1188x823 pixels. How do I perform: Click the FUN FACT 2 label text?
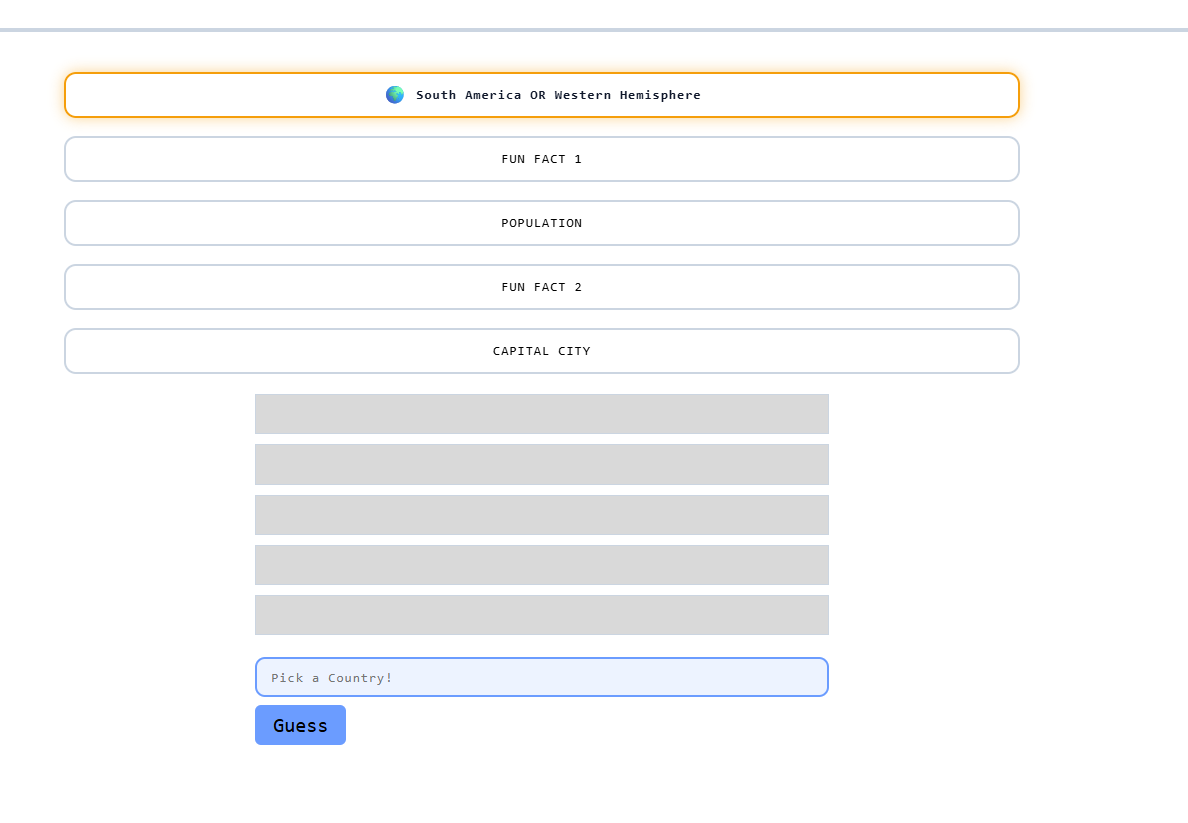(x=541, y=287)
